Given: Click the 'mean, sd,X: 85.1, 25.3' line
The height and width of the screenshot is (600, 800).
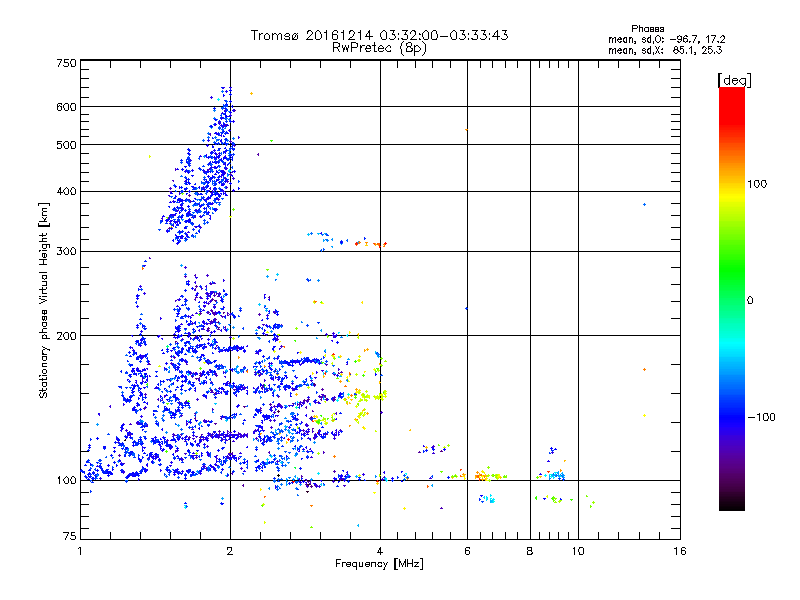Looking at the screenshot, I should [665, 50].
